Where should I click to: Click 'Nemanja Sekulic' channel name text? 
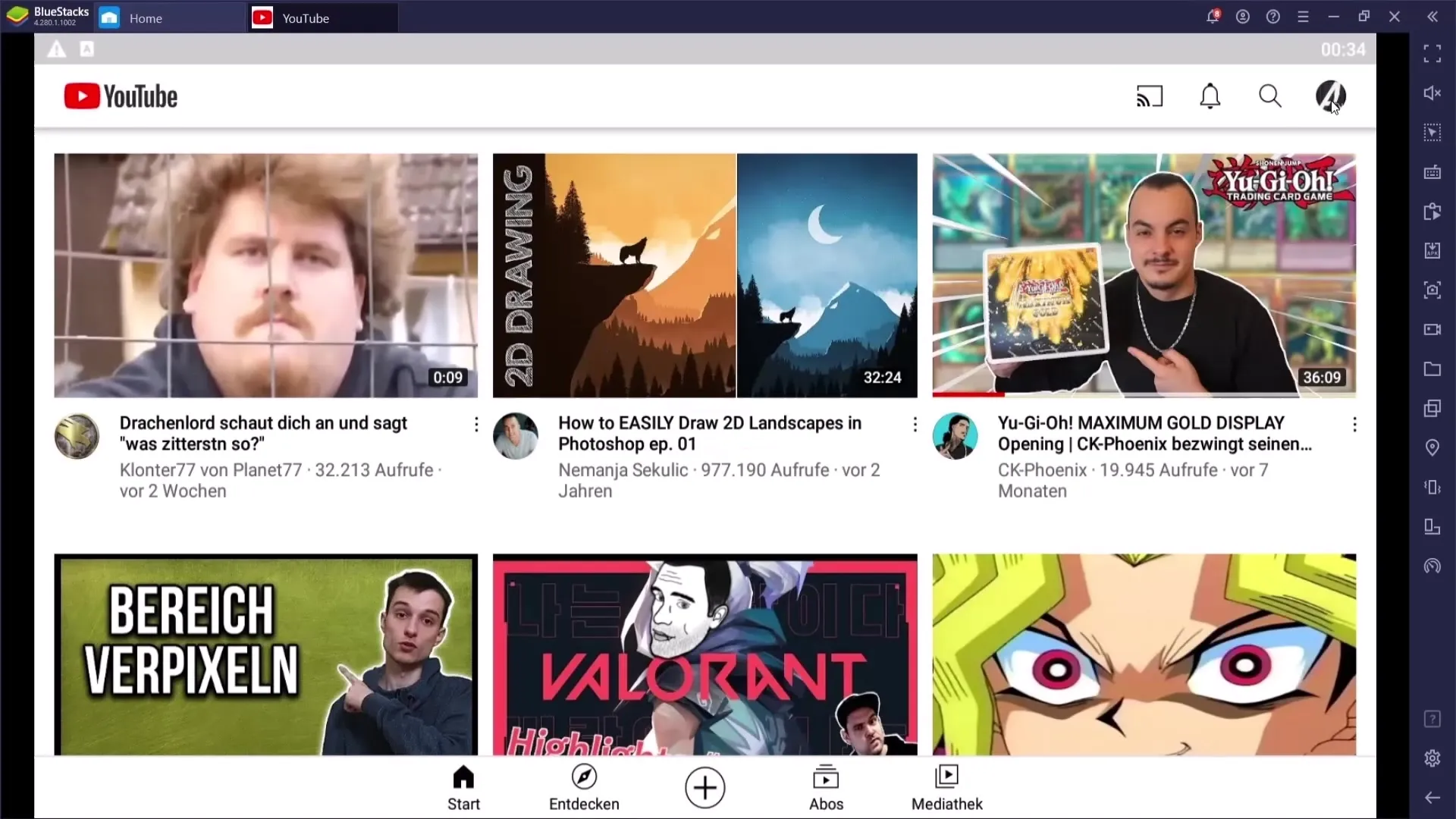(x=623, y=470)
